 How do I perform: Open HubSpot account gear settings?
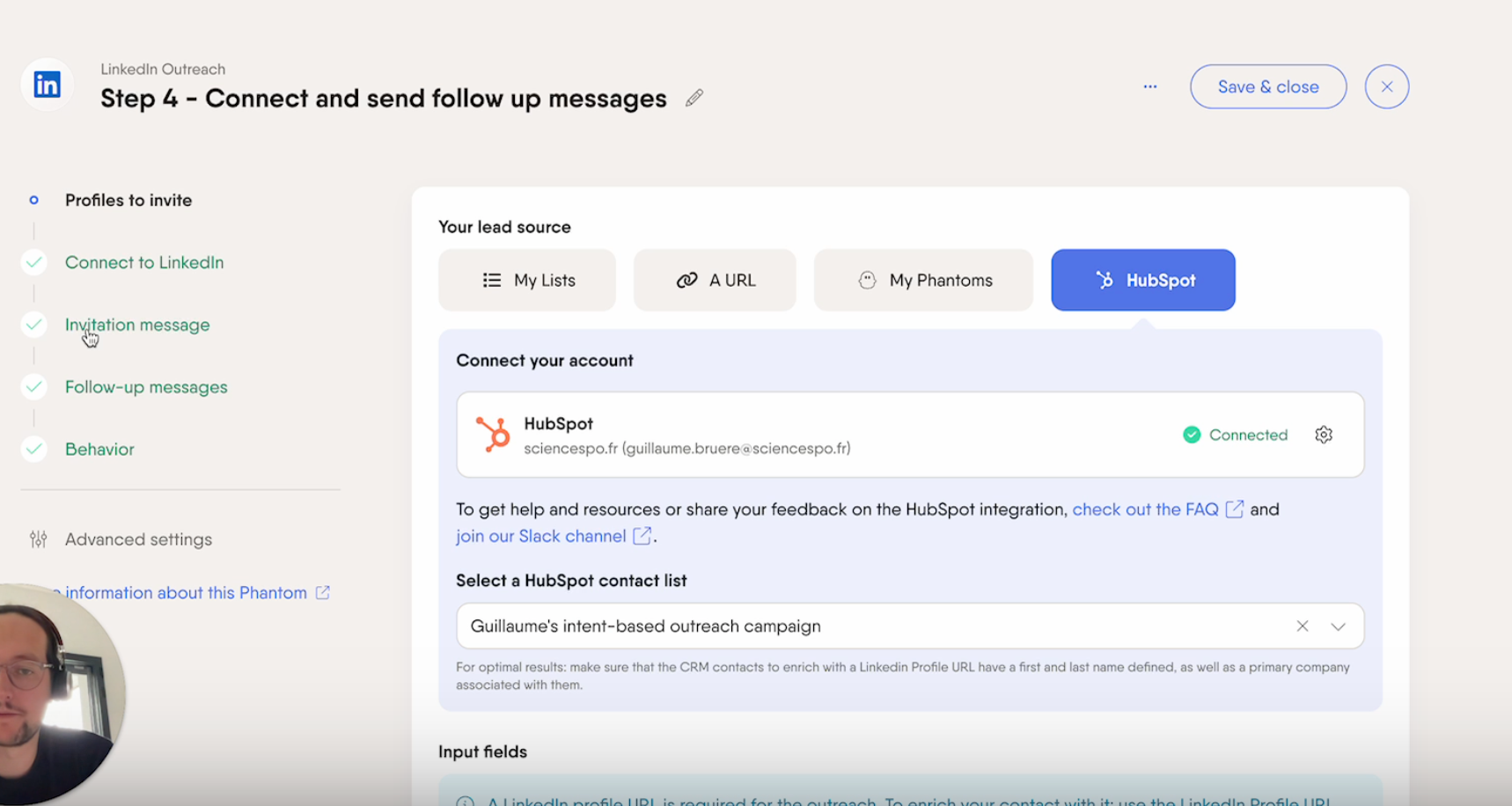[1324, 435]
